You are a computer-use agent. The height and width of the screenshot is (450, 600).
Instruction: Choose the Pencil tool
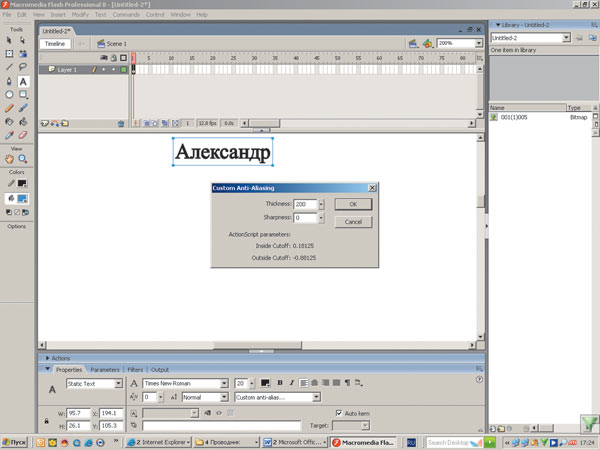click(9, 107)
